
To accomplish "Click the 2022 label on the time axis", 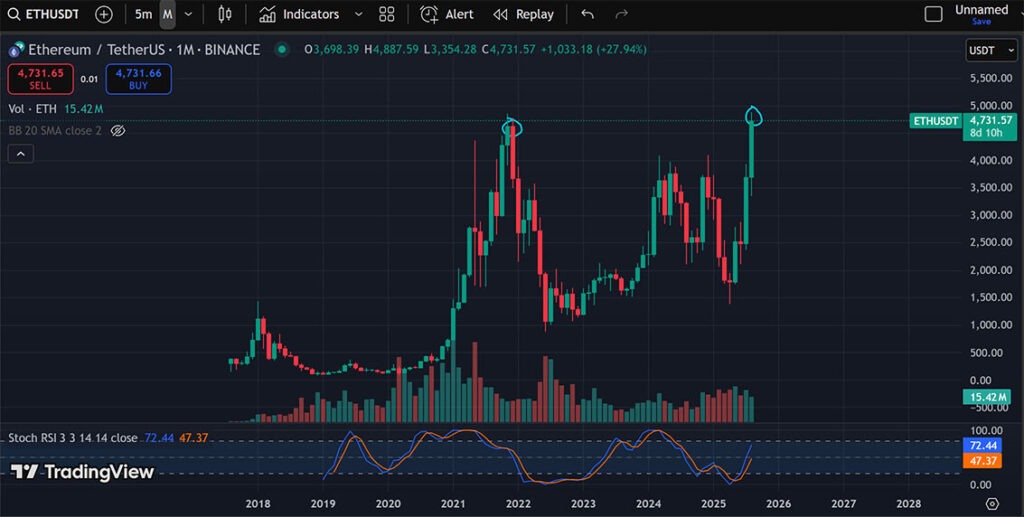I will [x=518, y=505].
